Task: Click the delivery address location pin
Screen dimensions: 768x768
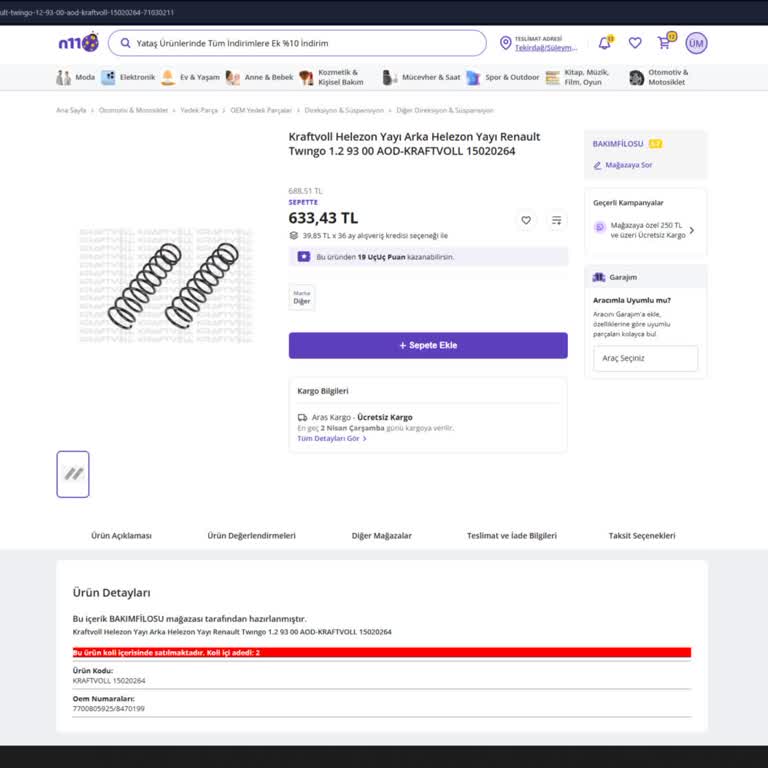Action: pyautogui.click(x=505, y=43)
